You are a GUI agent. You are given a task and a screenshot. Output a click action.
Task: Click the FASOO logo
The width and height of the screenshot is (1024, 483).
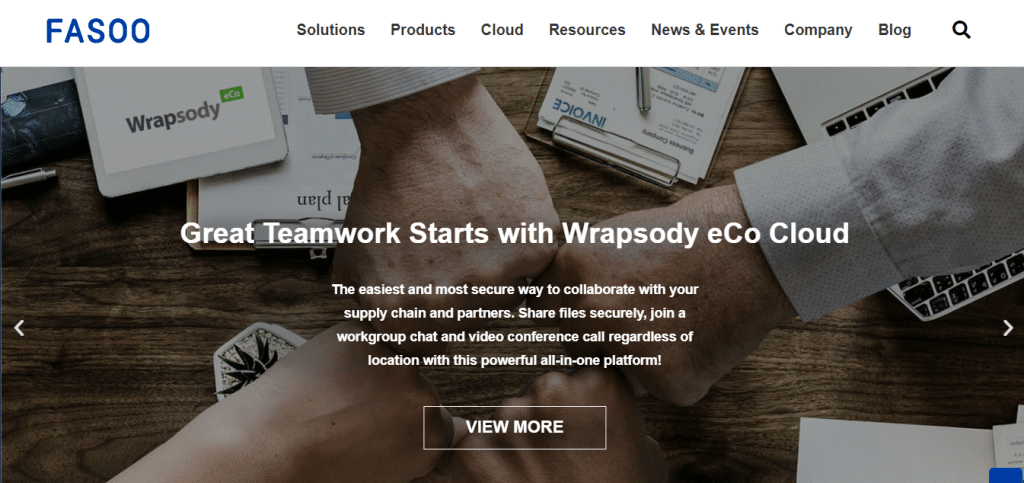tap(98, 31)
